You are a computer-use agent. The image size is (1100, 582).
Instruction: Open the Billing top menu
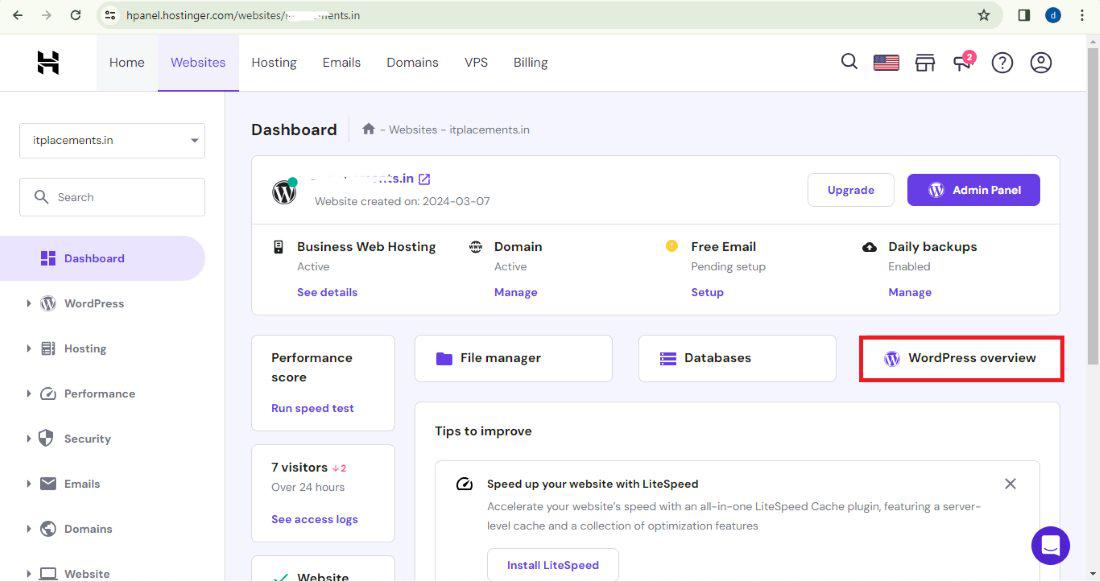530,62
